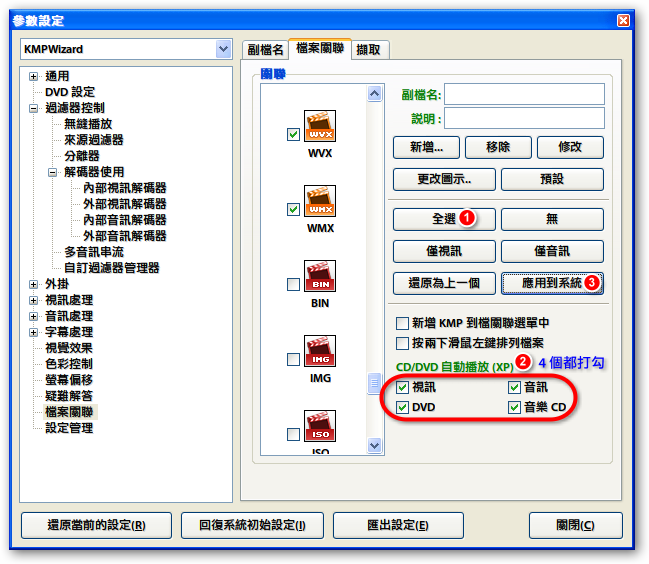Select 設定管理 in the tree
The height and width of the screenshot is (564, 649).
(69, 428)
